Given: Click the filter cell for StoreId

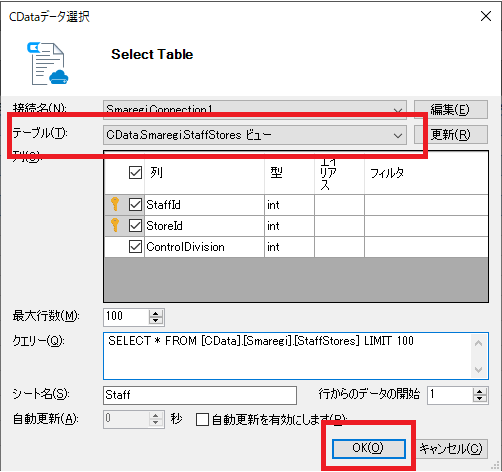Looking at the screenshot, I should (426, 226).
